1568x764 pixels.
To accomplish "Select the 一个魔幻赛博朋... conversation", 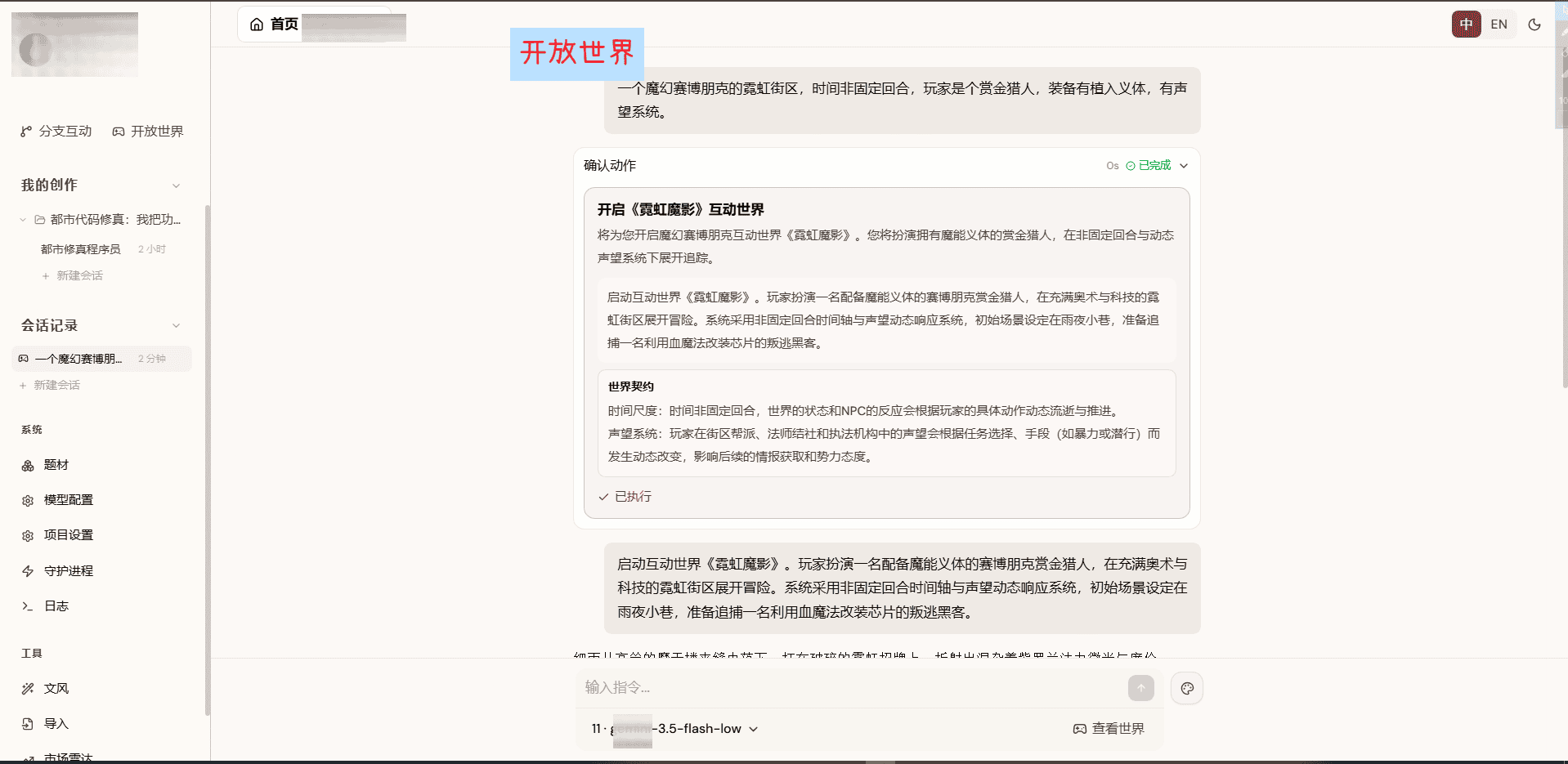I will tap(101, 359).
